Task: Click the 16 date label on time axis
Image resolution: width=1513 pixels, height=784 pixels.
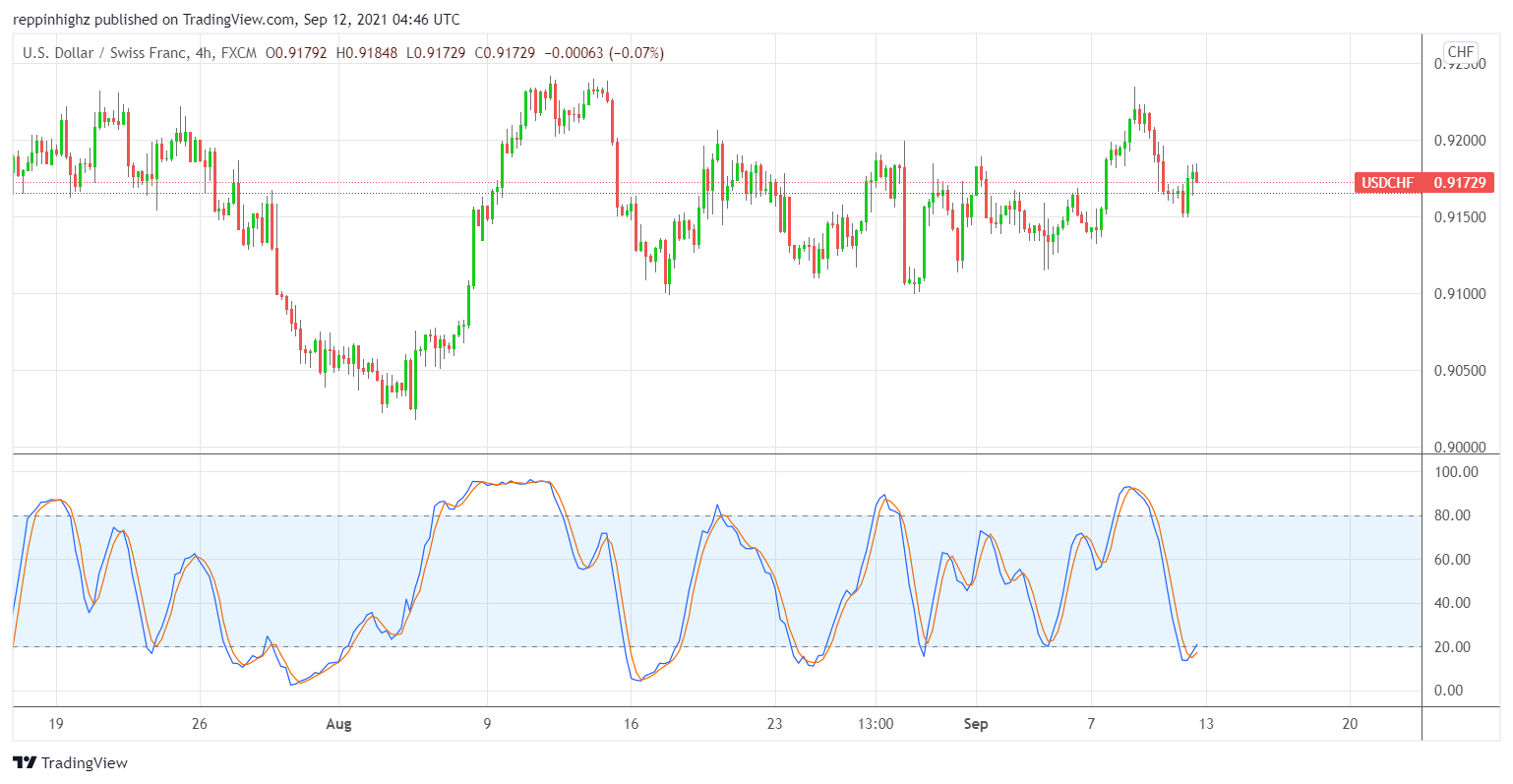Action: click(631, 724)
